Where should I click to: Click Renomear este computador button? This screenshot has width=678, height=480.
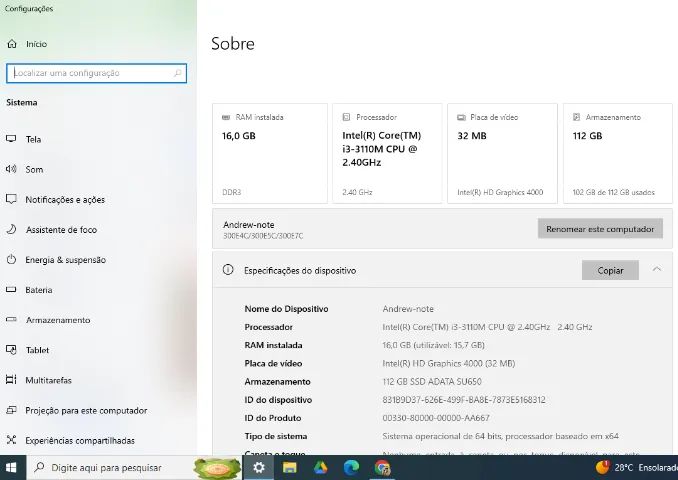pos(600,229)
